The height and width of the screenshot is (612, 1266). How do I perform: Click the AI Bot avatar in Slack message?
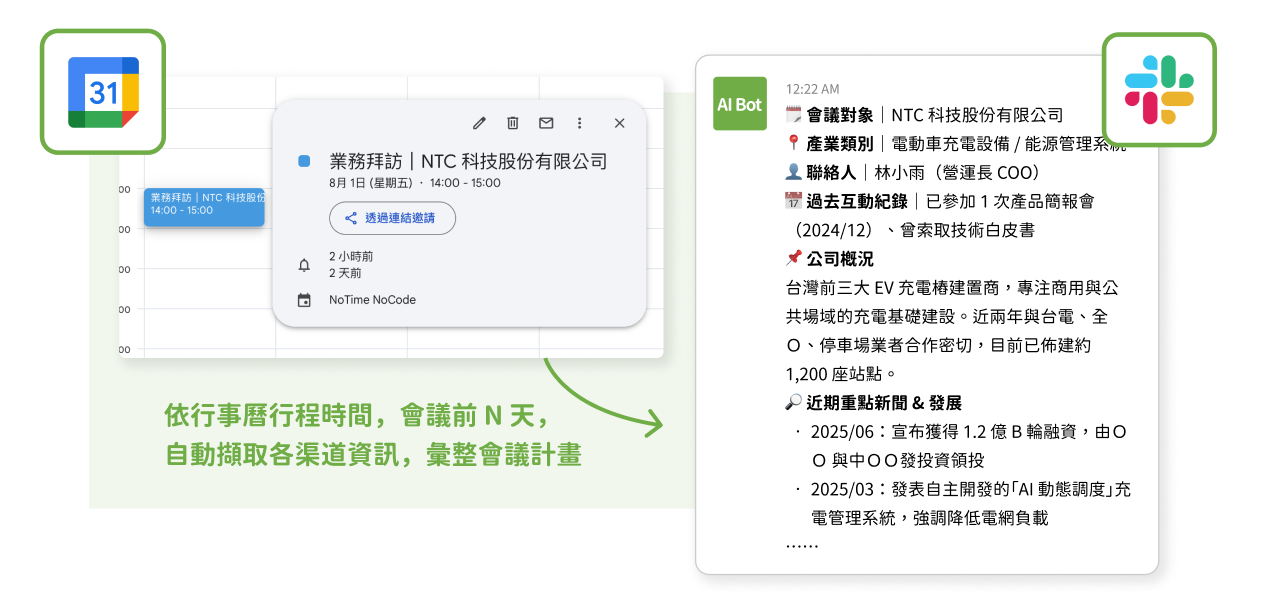pos(740,104)
